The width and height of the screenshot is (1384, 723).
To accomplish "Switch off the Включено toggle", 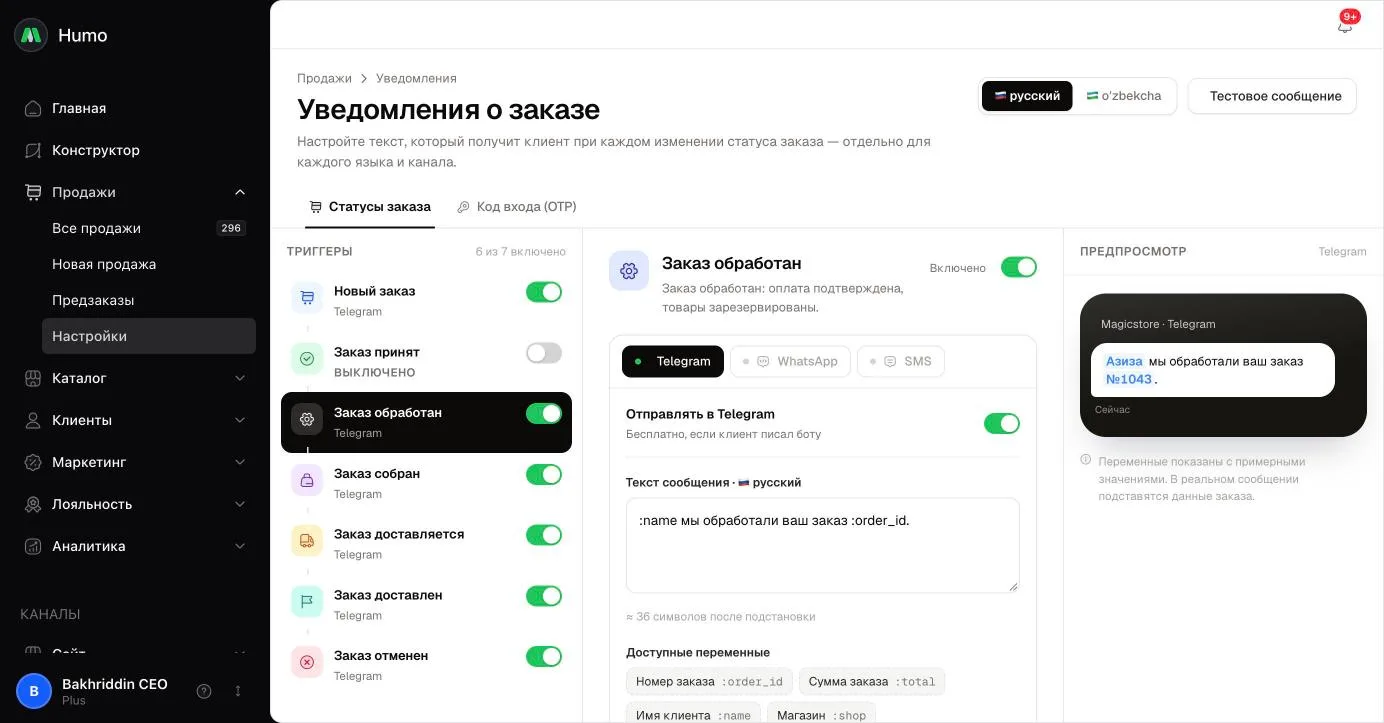I will click(x=1019, y=267).
